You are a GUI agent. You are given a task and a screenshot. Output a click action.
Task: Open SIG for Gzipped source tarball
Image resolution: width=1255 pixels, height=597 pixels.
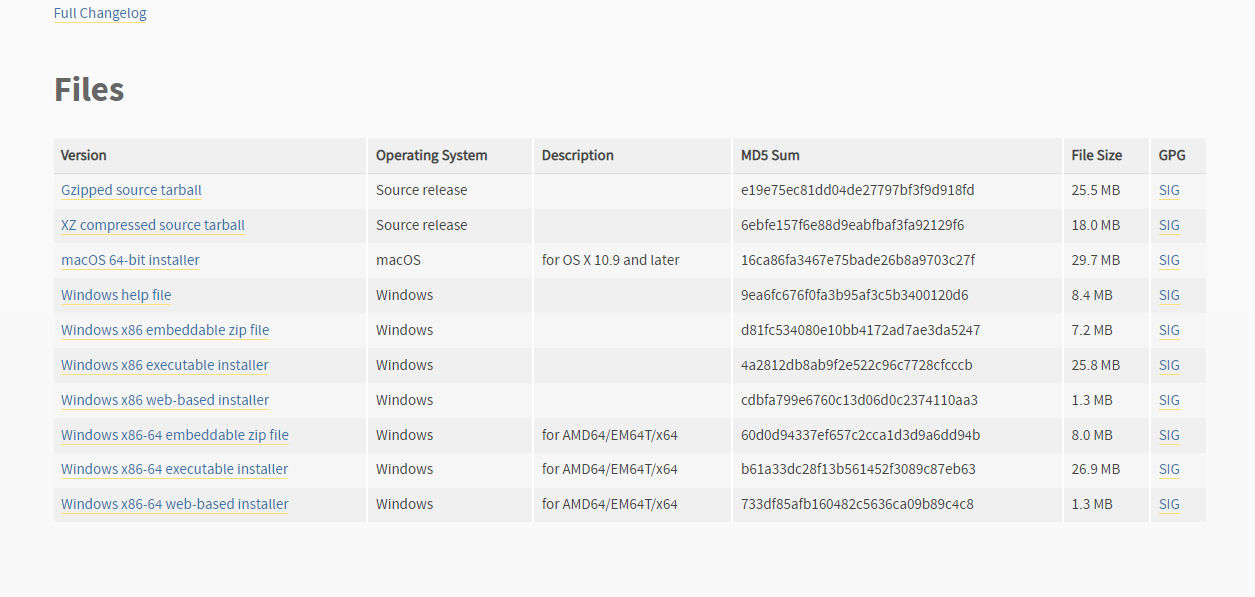1169,190
